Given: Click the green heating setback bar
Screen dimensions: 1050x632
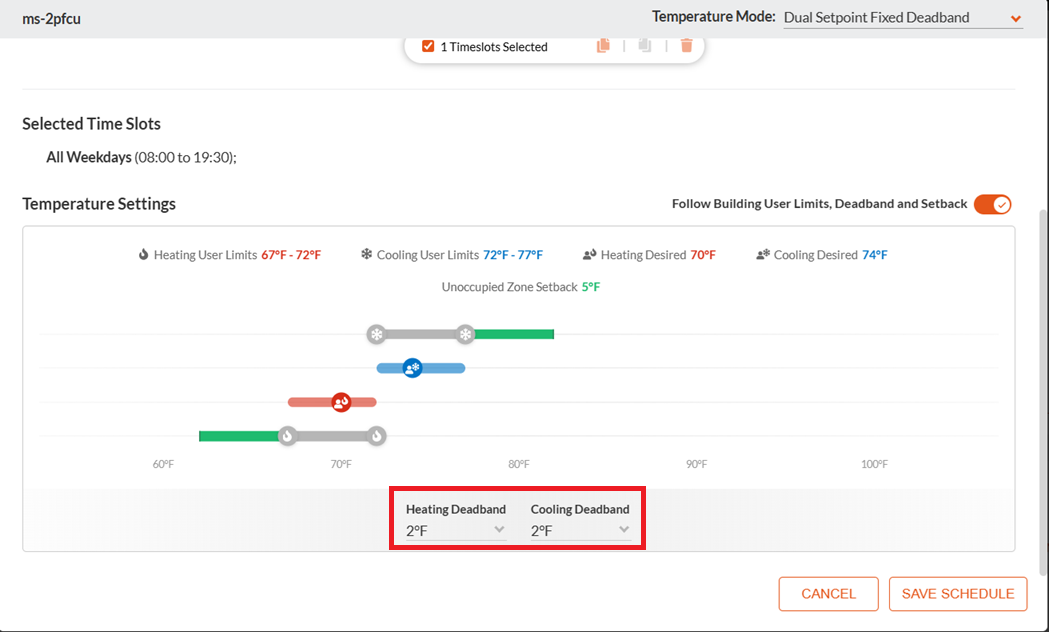Looking at the screenshot, I should [x=239, y=437].
